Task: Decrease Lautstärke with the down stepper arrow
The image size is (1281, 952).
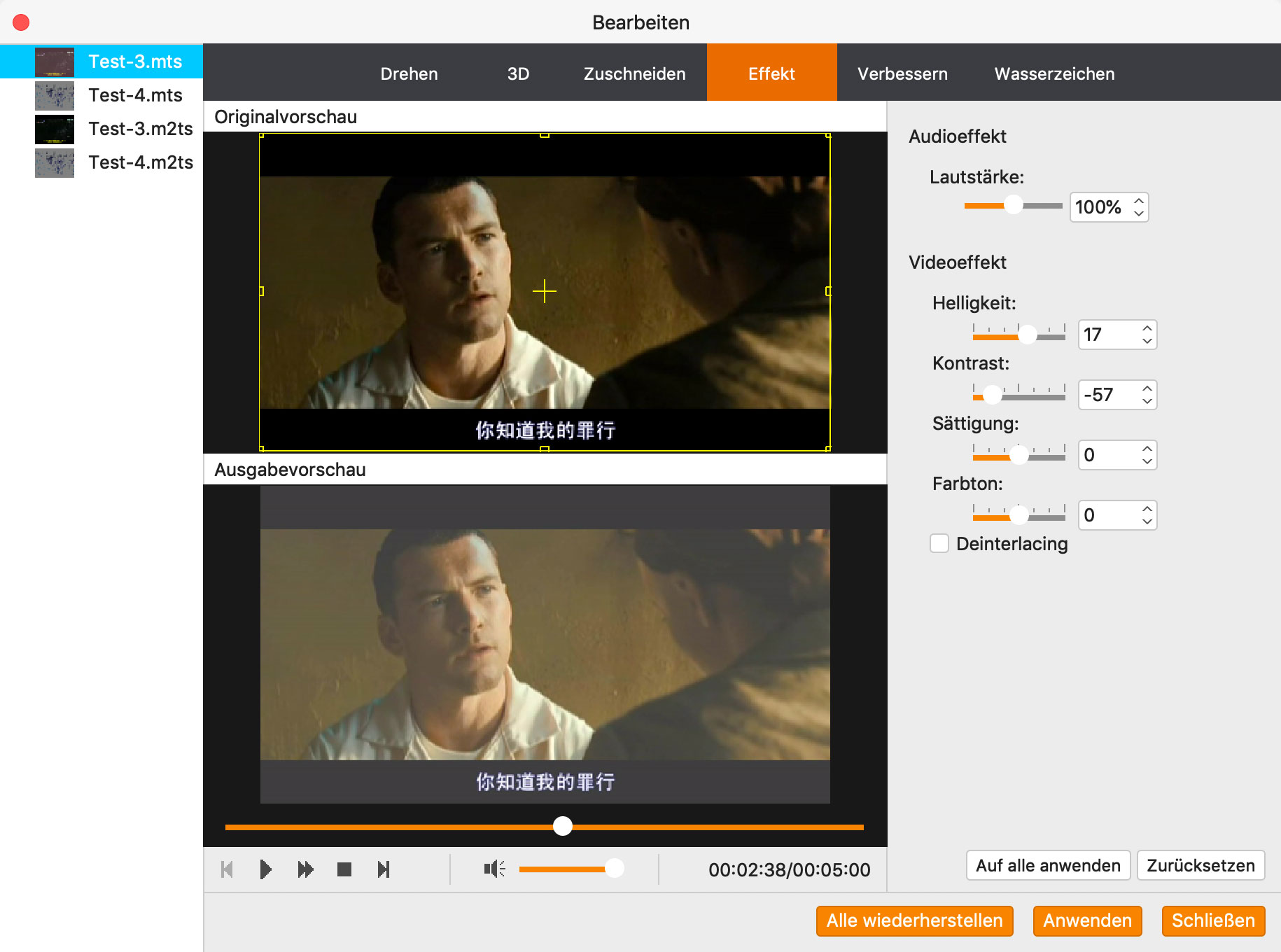Action: (x=1139, y=213)
